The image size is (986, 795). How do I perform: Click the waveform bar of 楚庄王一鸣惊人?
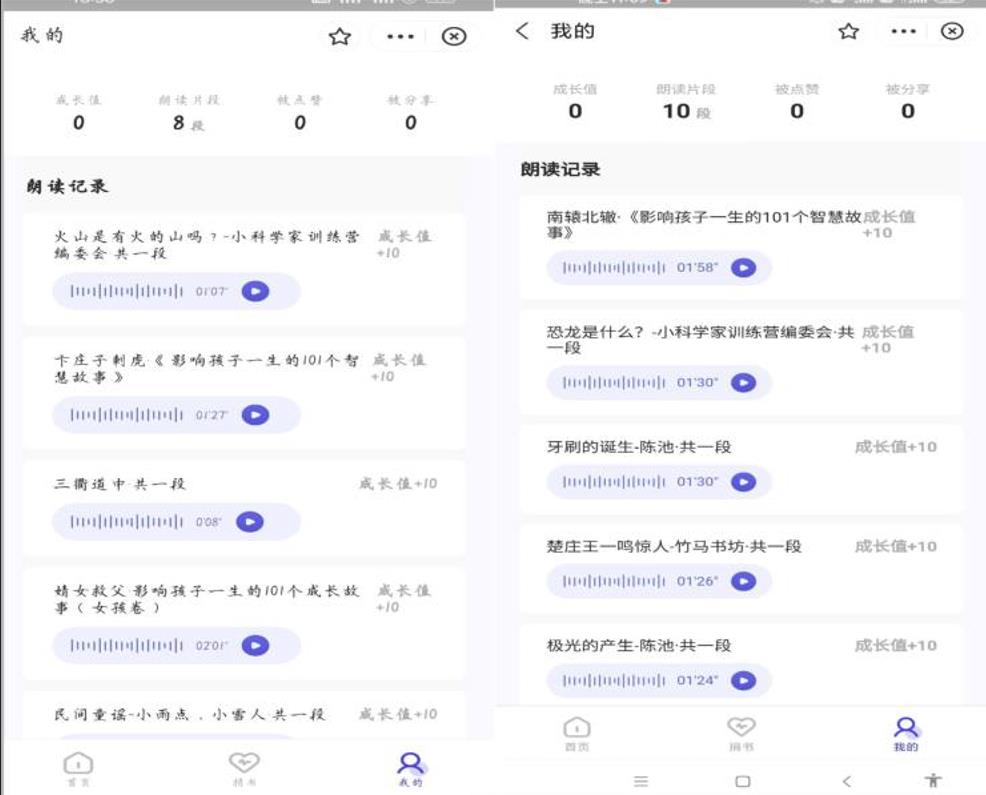[613, 581]
